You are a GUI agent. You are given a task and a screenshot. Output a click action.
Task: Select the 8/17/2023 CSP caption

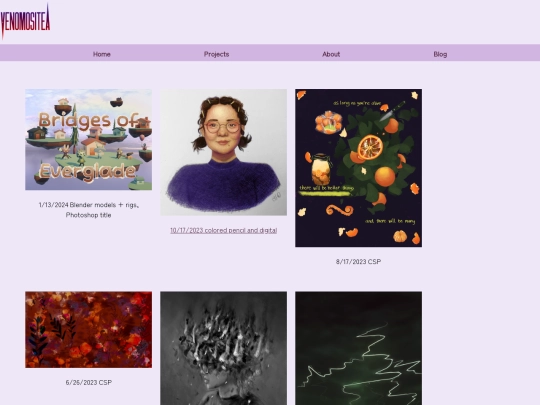coord(359,262)
